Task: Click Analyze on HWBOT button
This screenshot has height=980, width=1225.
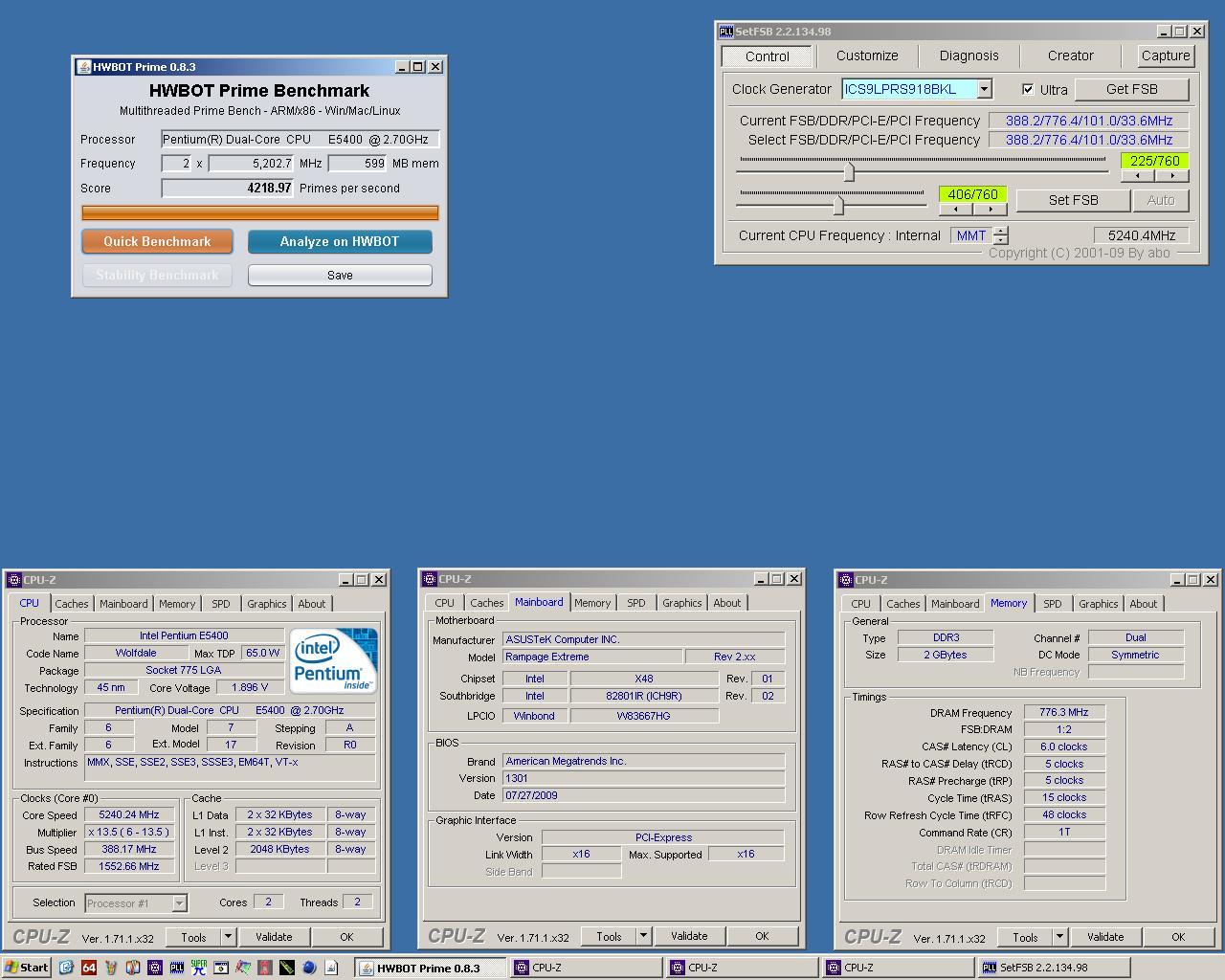Action: click(x=340, y=241)
